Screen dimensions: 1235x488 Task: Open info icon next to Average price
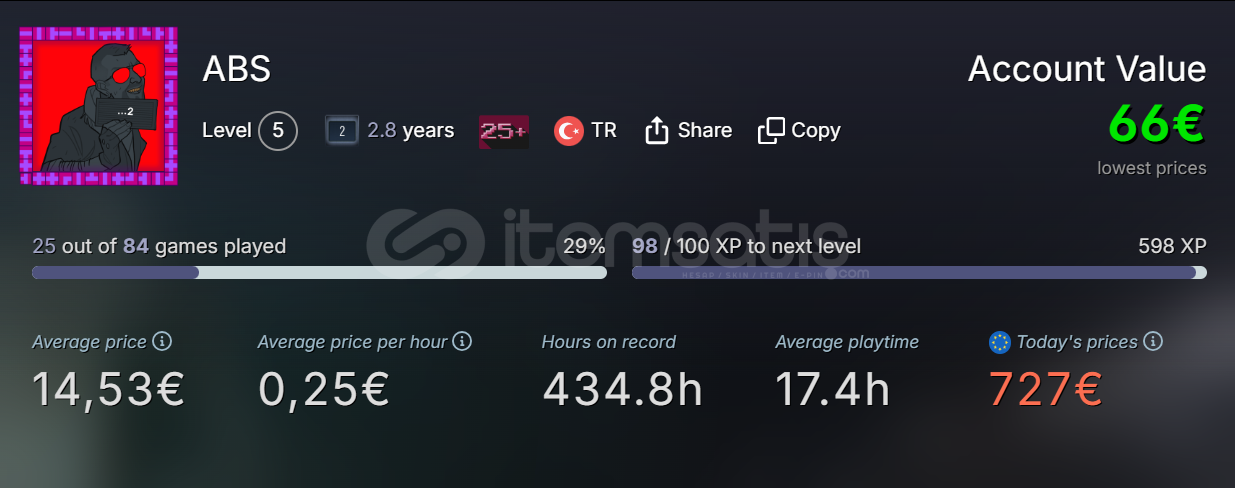click(162, 342)
